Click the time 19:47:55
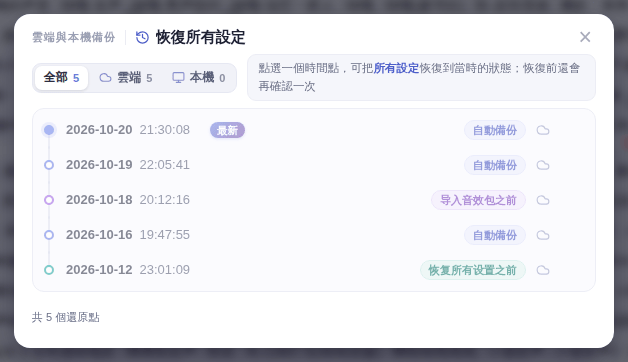The width and height of the screenshot is (628, 362). click(x=165, y=235)
